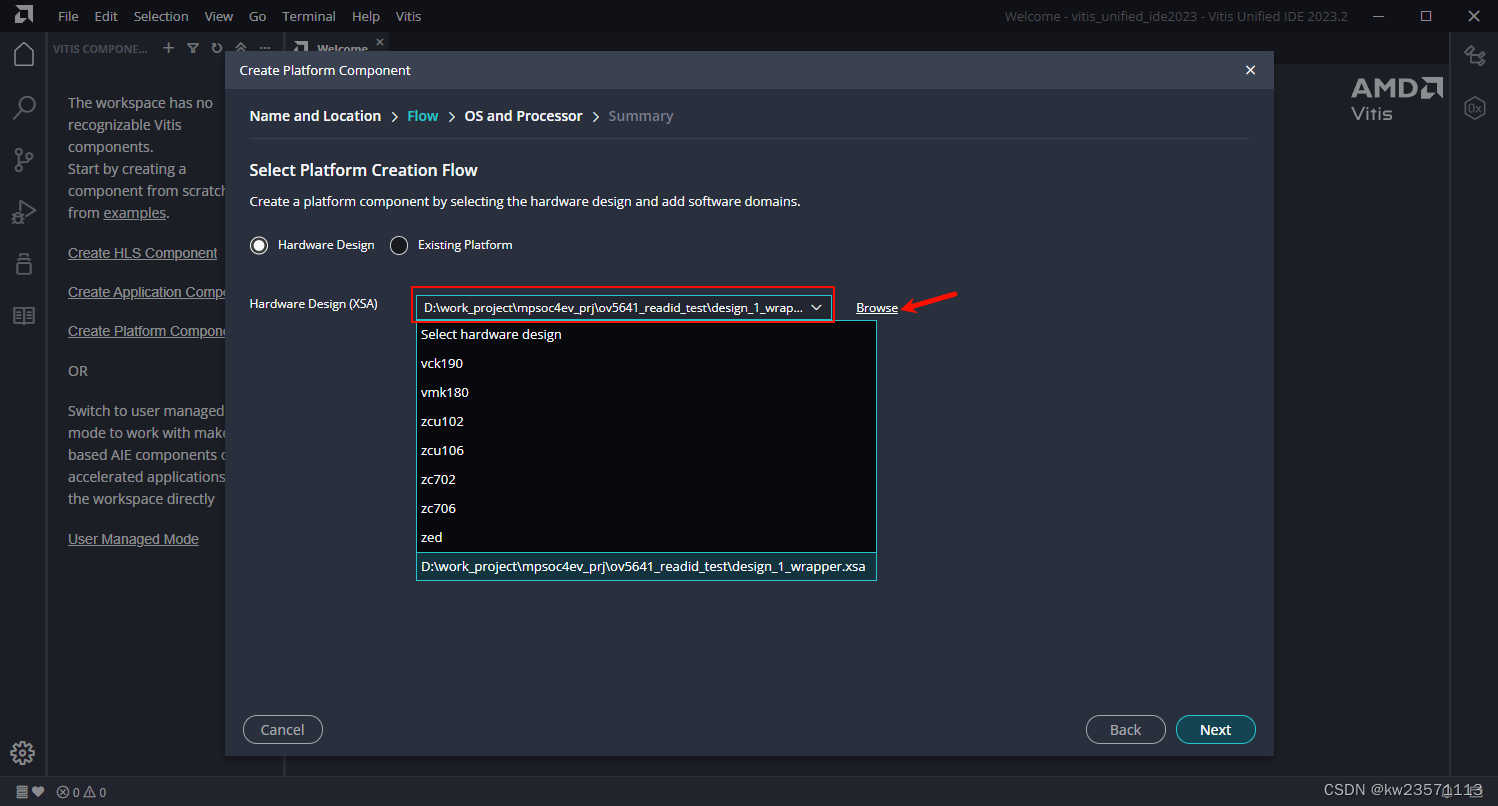Image resolution: width=1498 pixels, height=806 pixels.
Task: Collapse all in Vitis Components panel
Action: [x=240, y=48]
